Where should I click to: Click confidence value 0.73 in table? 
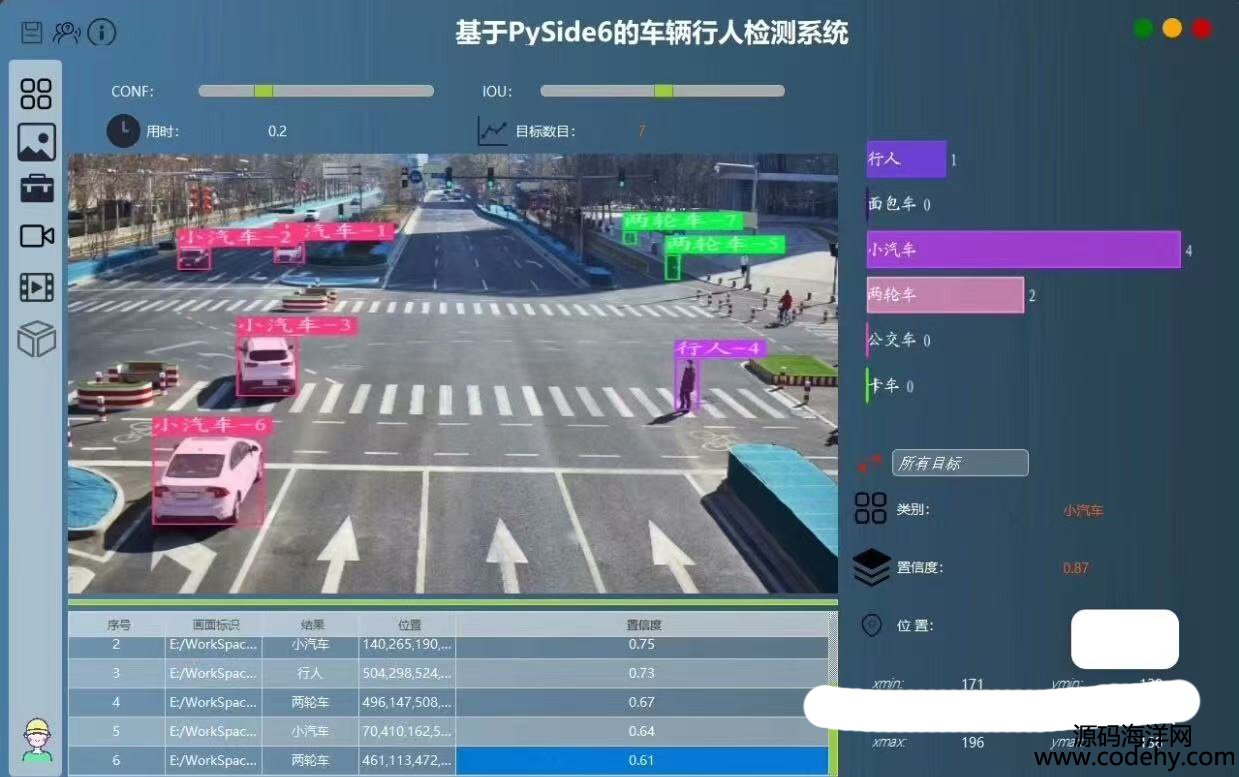pos(642,674)
